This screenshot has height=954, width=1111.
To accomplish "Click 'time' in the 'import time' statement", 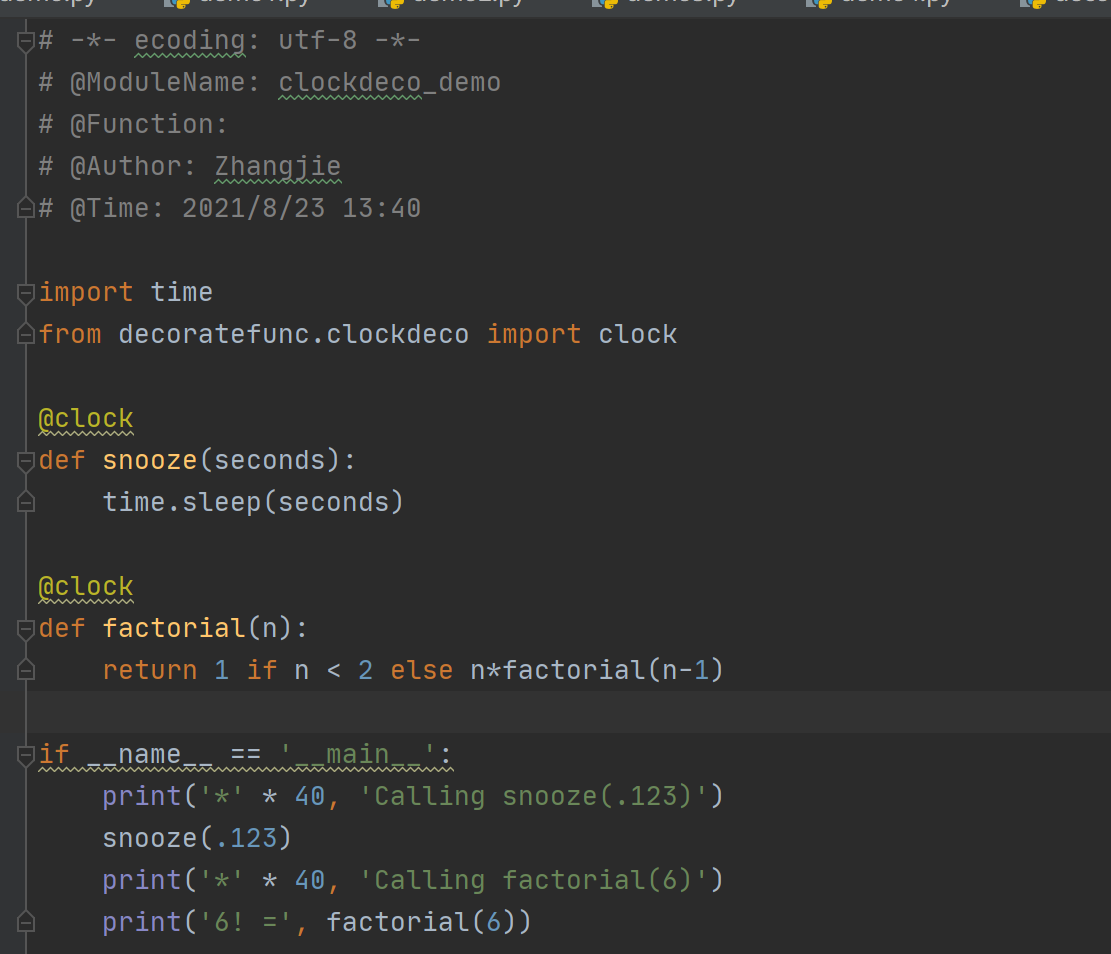I will tap(181, 293).
